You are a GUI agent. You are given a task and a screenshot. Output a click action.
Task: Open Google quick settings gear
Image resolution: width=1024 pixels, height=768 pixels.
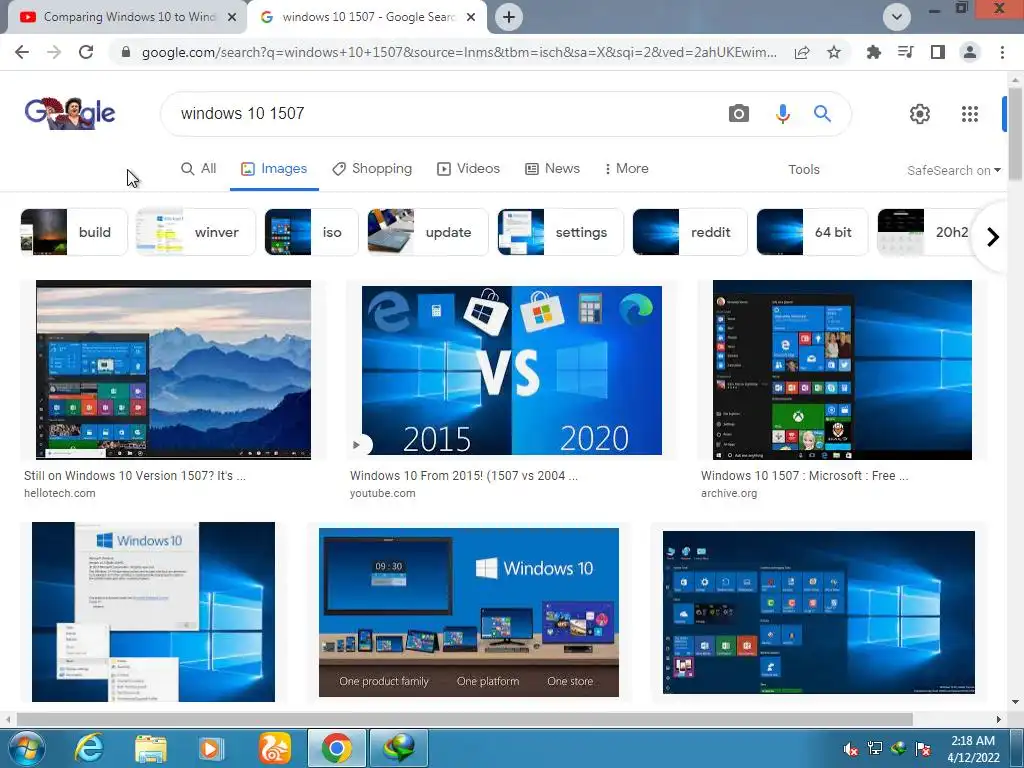[x=920, y=114]
